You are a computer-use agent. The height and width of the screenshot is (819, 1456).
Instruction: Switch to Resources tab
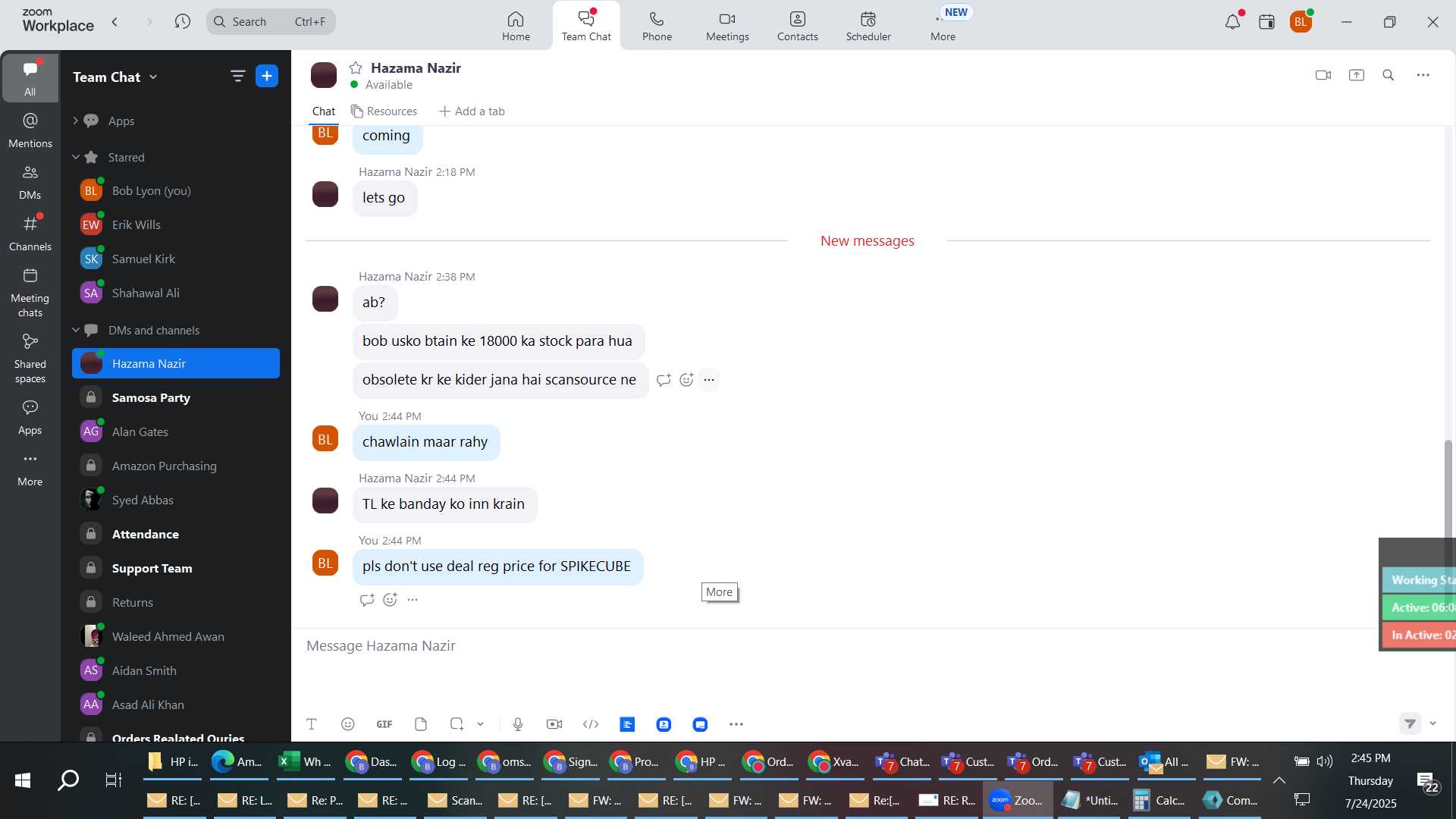(384, 111)
